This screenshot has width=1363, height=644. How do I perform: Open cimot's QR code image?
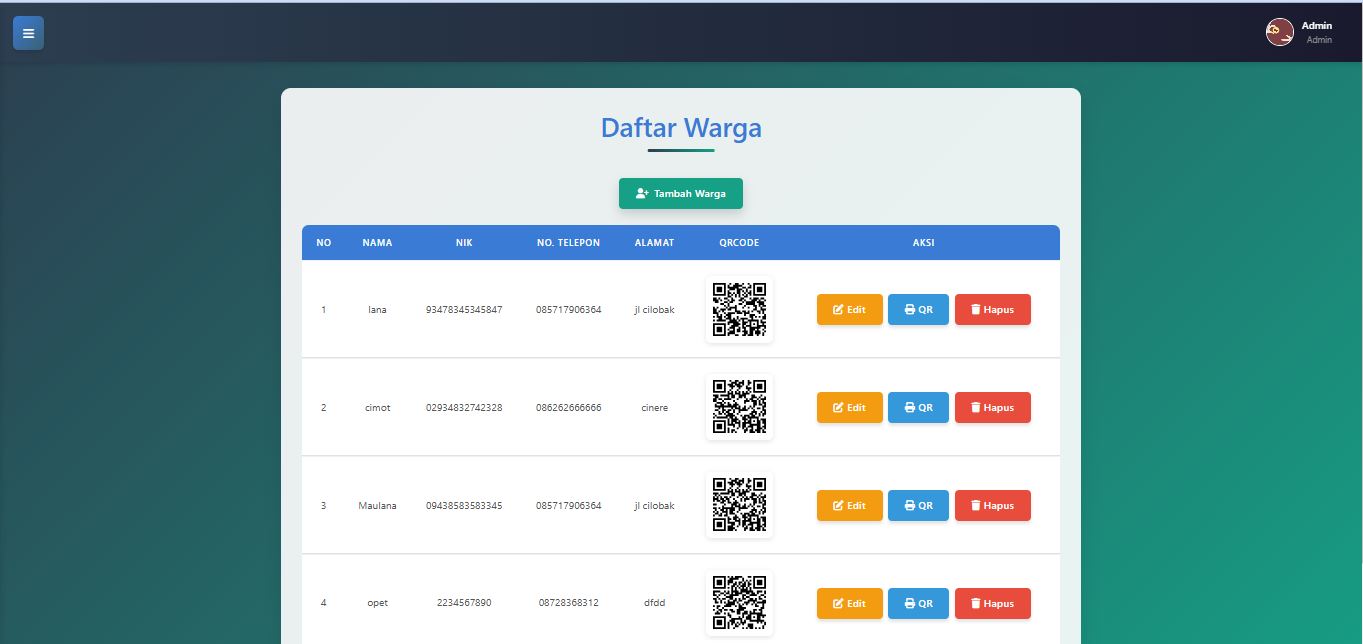point(739,407)
